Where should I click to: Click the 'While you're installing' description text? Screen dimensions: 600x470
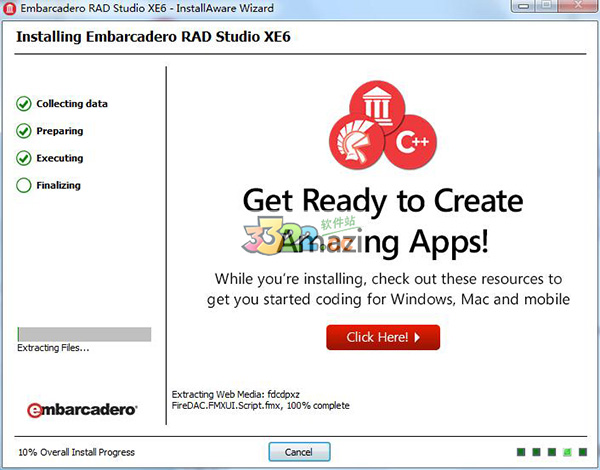point(388,289)
